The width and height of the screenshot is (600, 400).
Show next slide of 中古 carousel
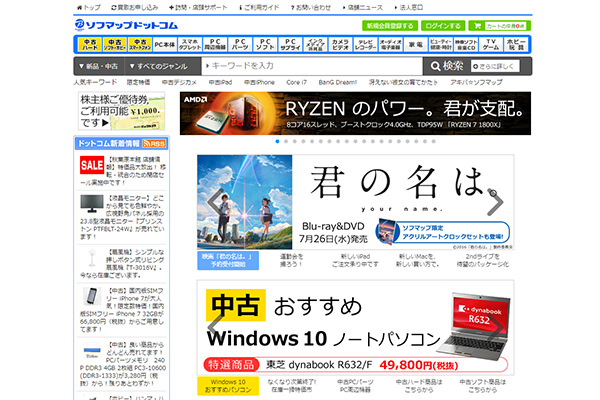(x=497, y=328)
